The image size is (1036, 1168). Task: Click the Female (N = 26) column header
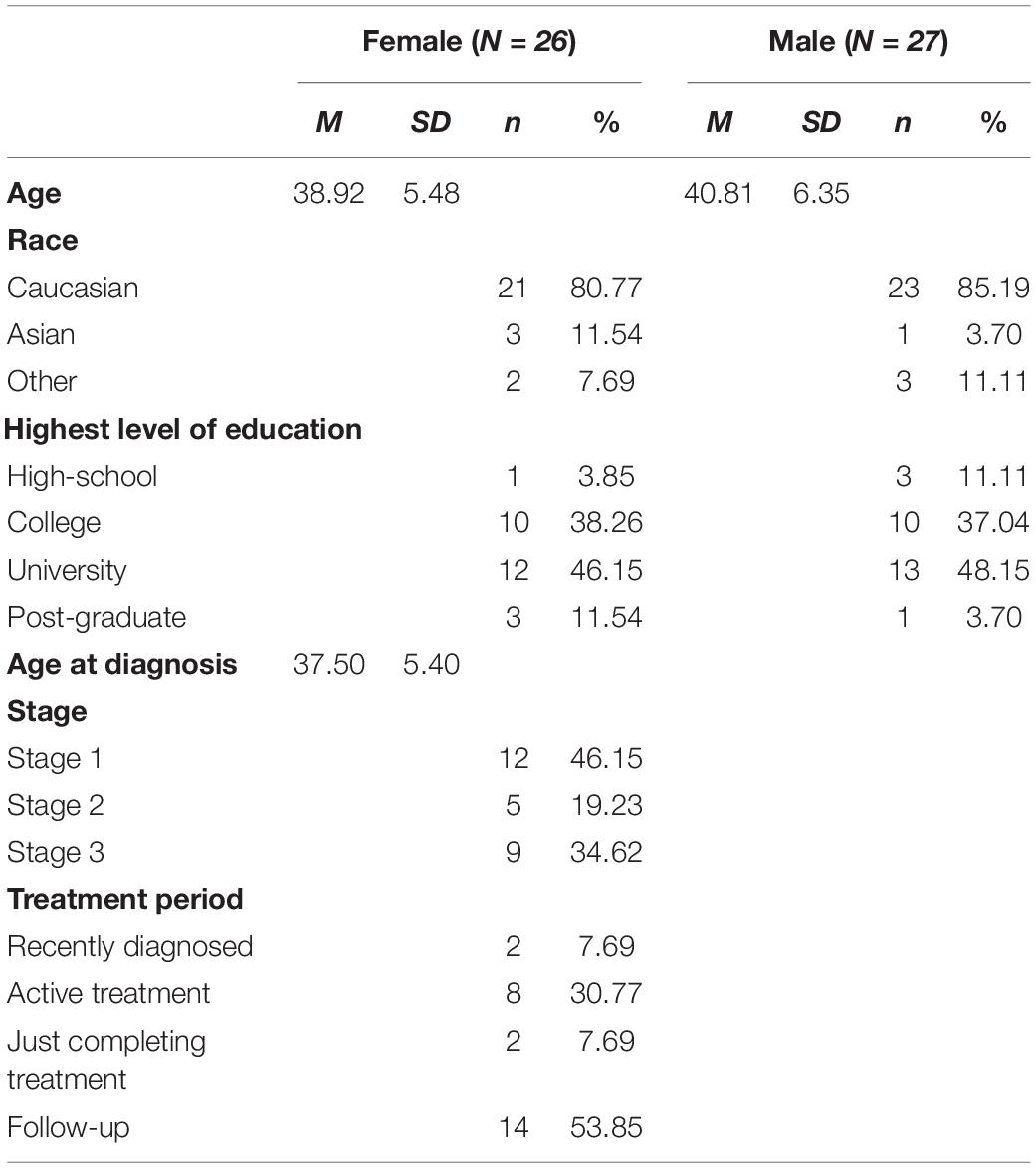click(x=469, y=41)
